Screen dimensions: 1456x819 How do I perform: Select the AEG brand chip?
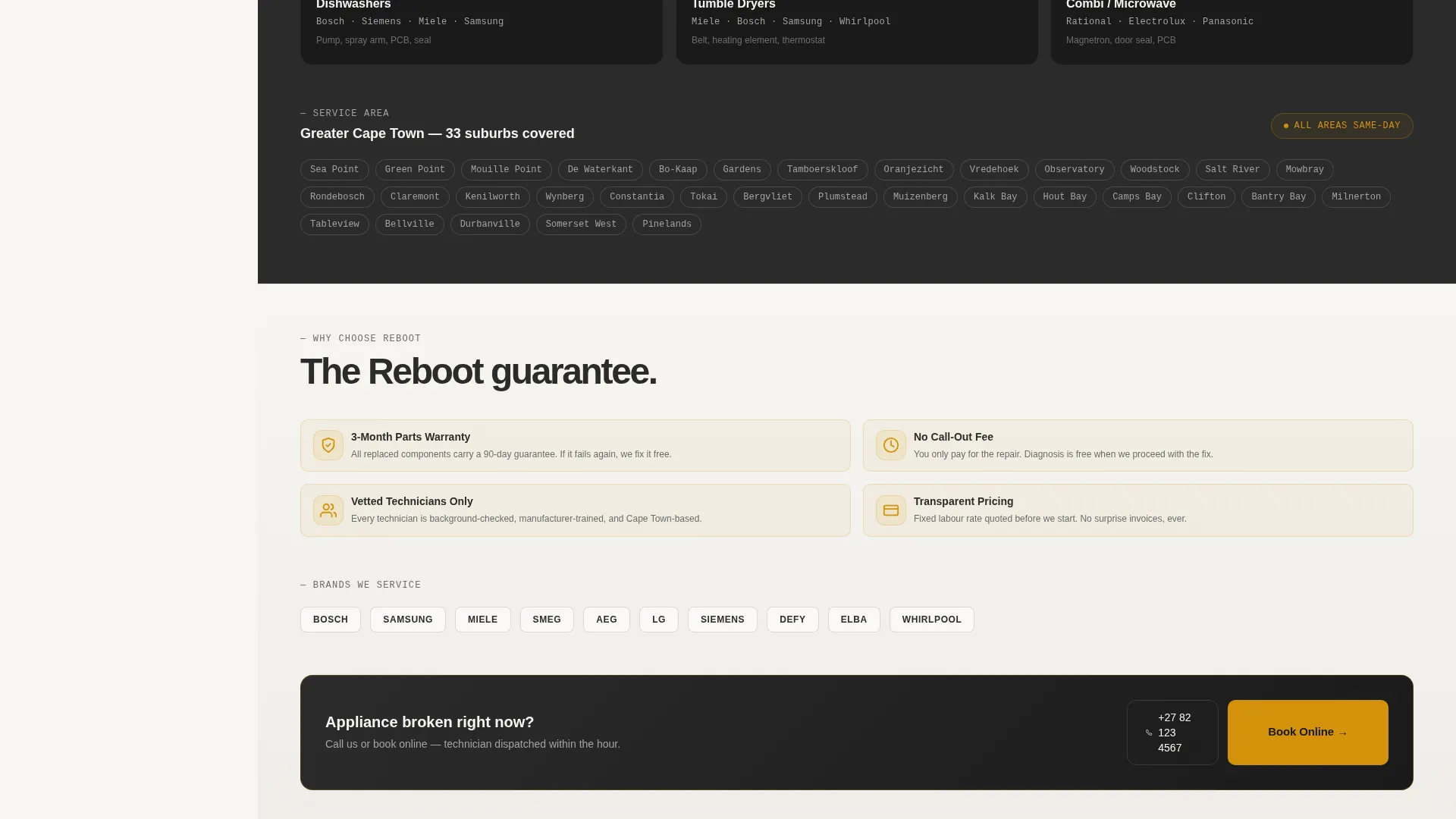coord(607,620)
